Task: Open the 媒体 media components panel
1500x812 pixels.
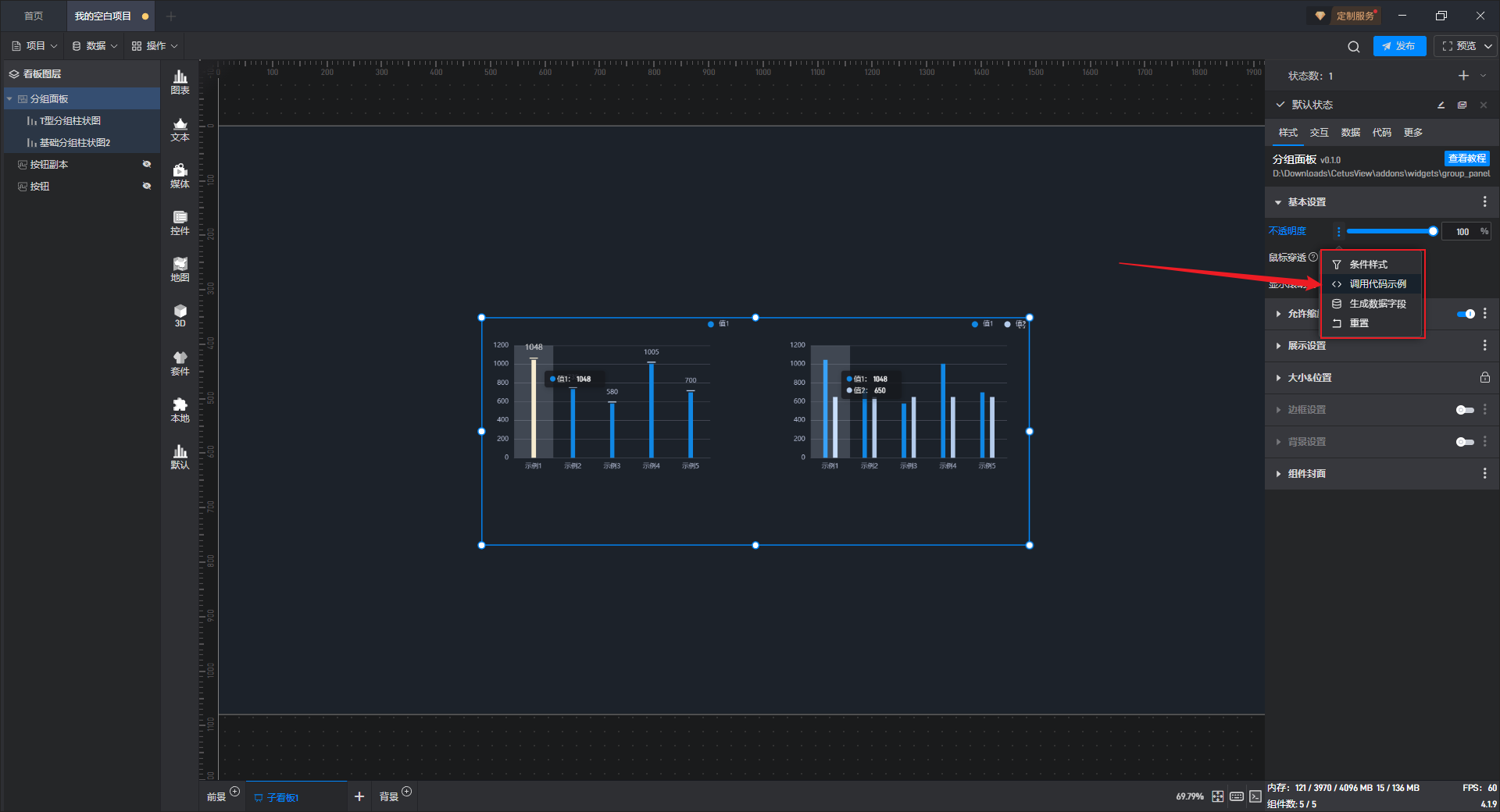Action: coord(180,175)
